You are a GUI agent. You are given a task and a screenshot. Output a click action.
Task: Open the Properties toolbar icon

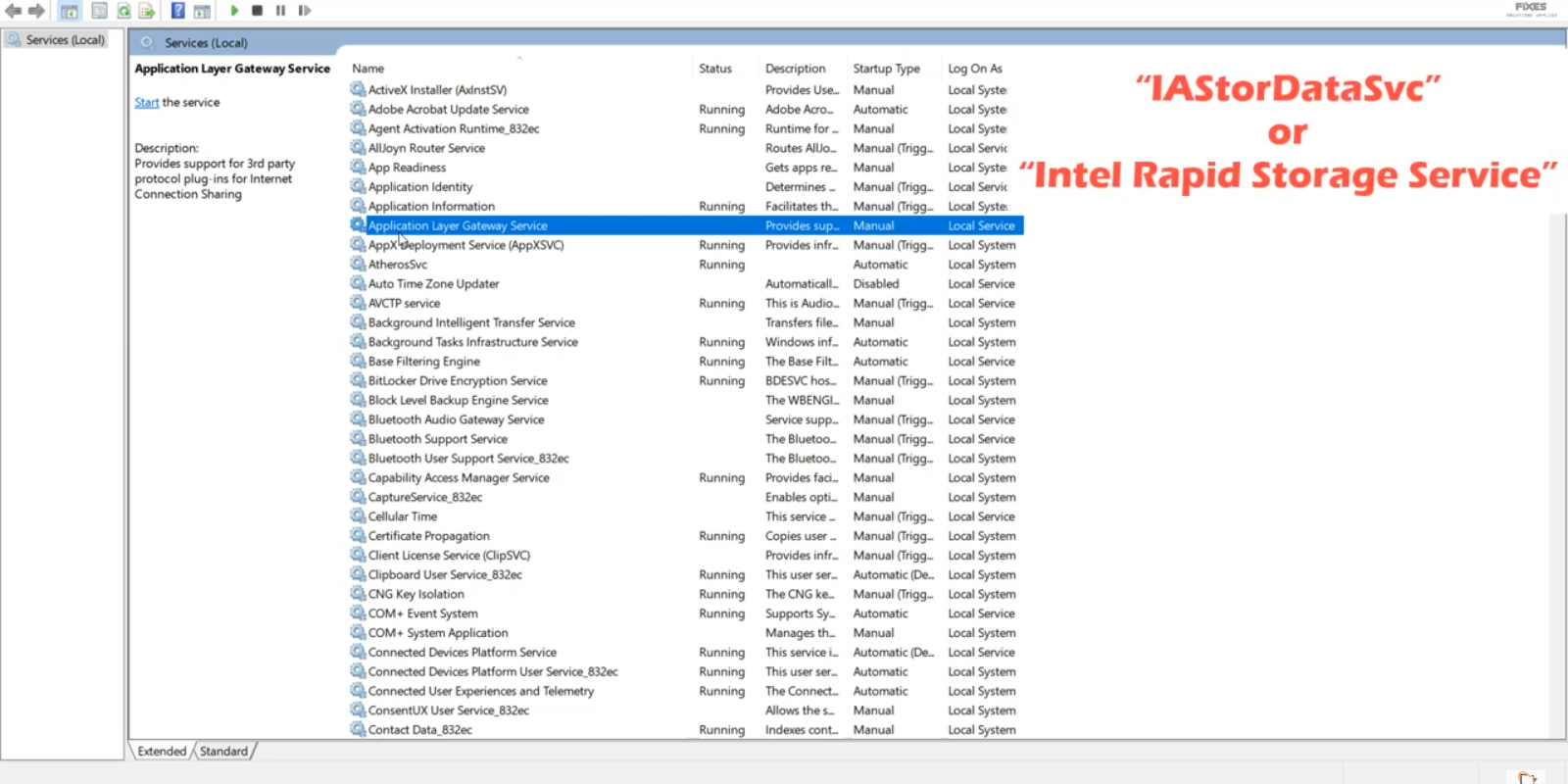[99, 11]
